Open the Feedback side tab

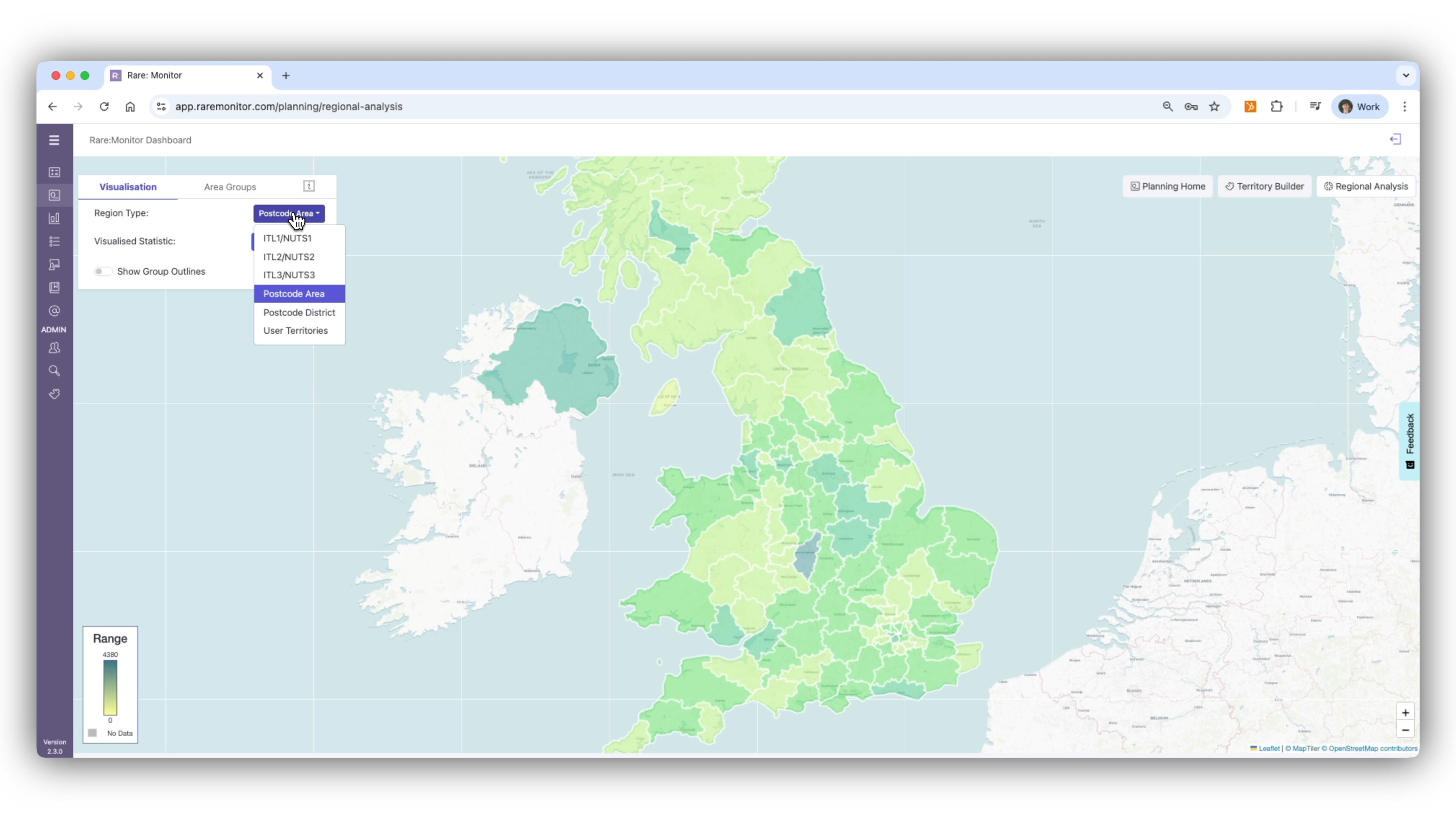click(x=1410, y=441)
